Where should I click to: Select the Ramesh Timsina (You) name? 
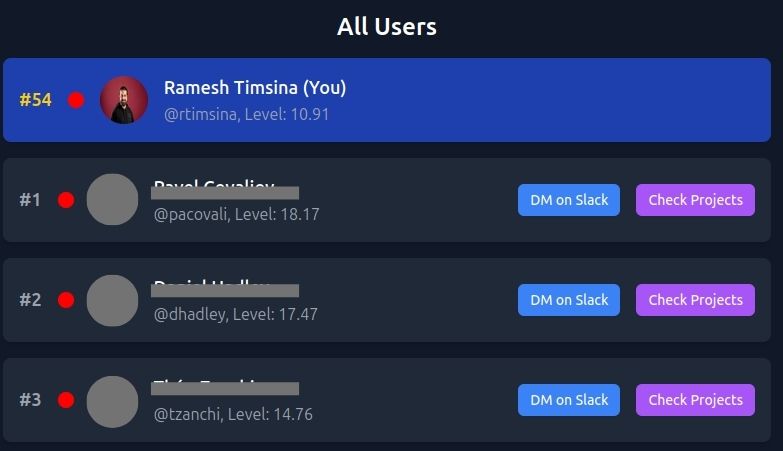(x=255, y=87)
